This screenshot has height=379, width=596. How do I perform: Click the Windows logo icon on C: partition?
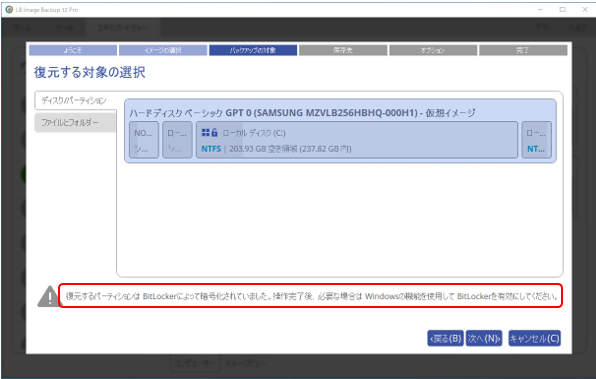206,132
